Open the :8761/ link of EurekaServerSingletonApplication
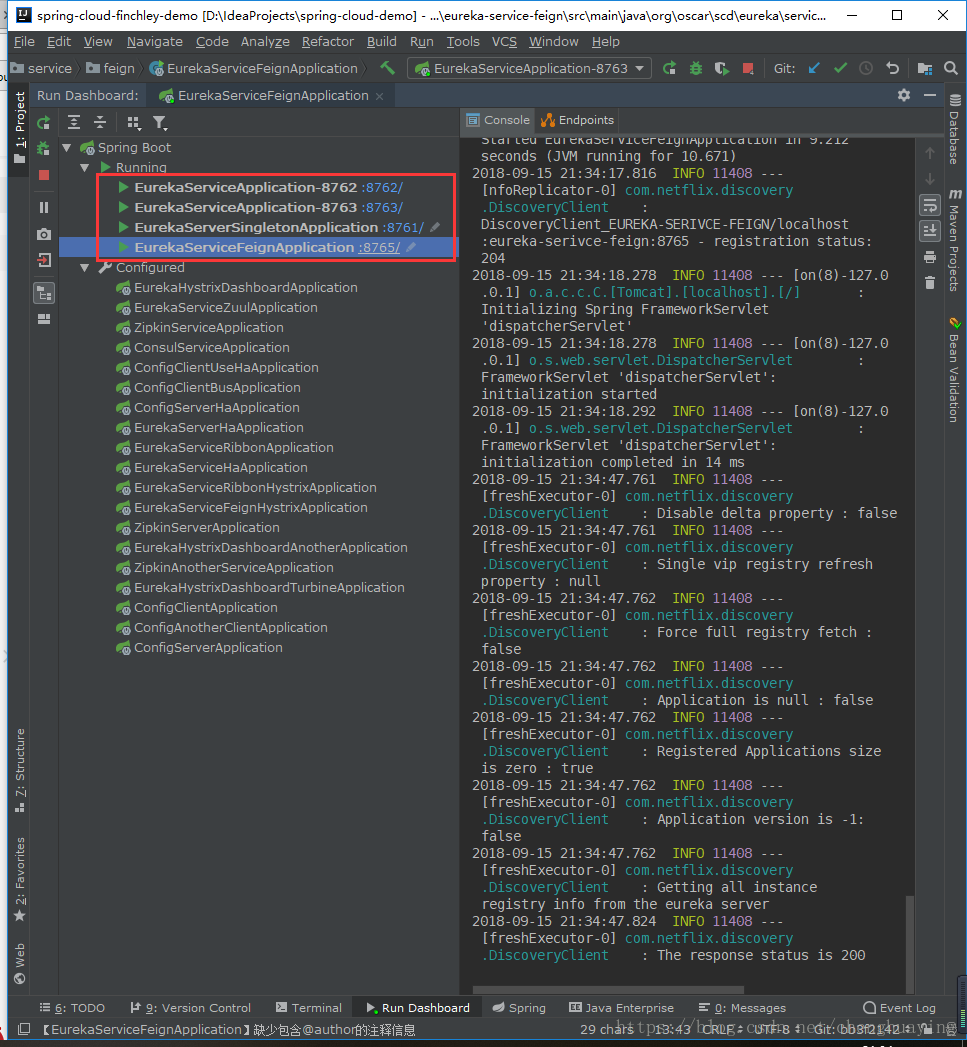The image size is (967, 1047). click(x=403, y=228)
